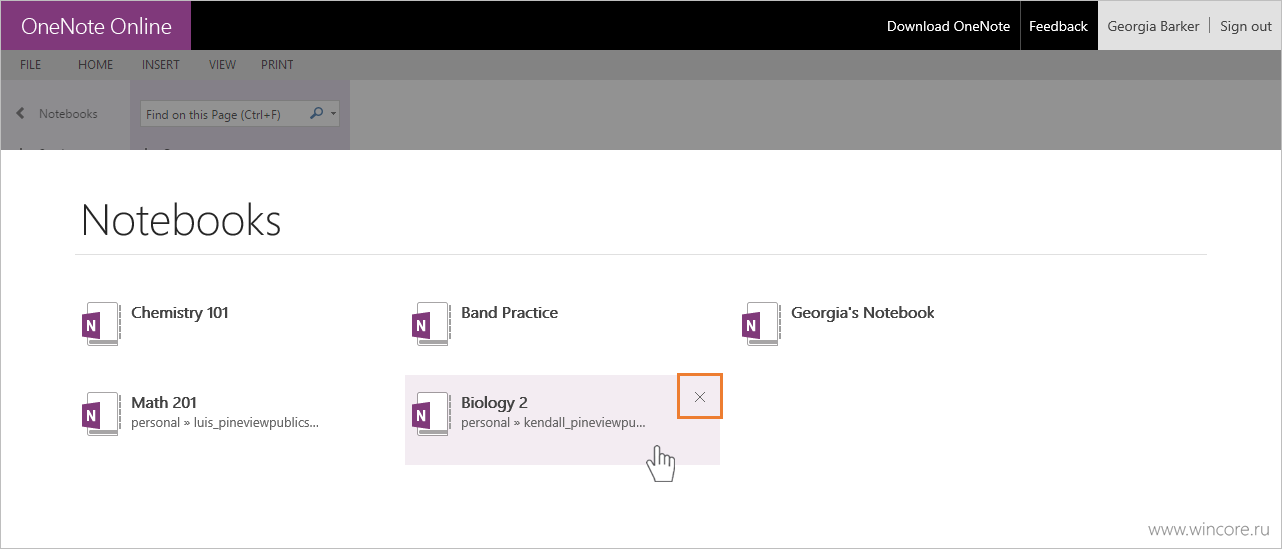Click the kendall_pineviewpu path text
Screen dimensions: 1282x549
553,422
